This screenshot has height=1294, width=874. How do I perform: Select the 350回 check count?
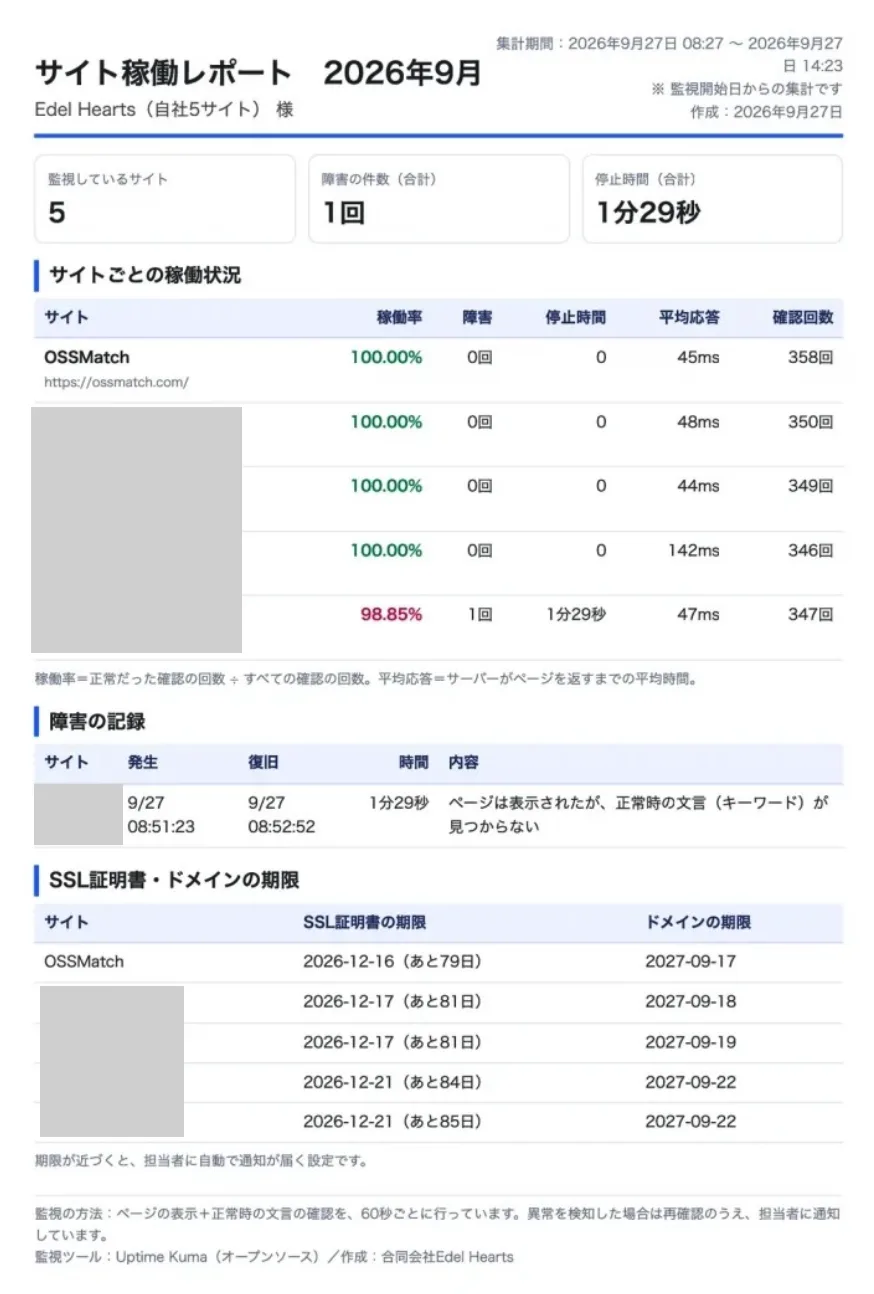(x=810, y=422)
